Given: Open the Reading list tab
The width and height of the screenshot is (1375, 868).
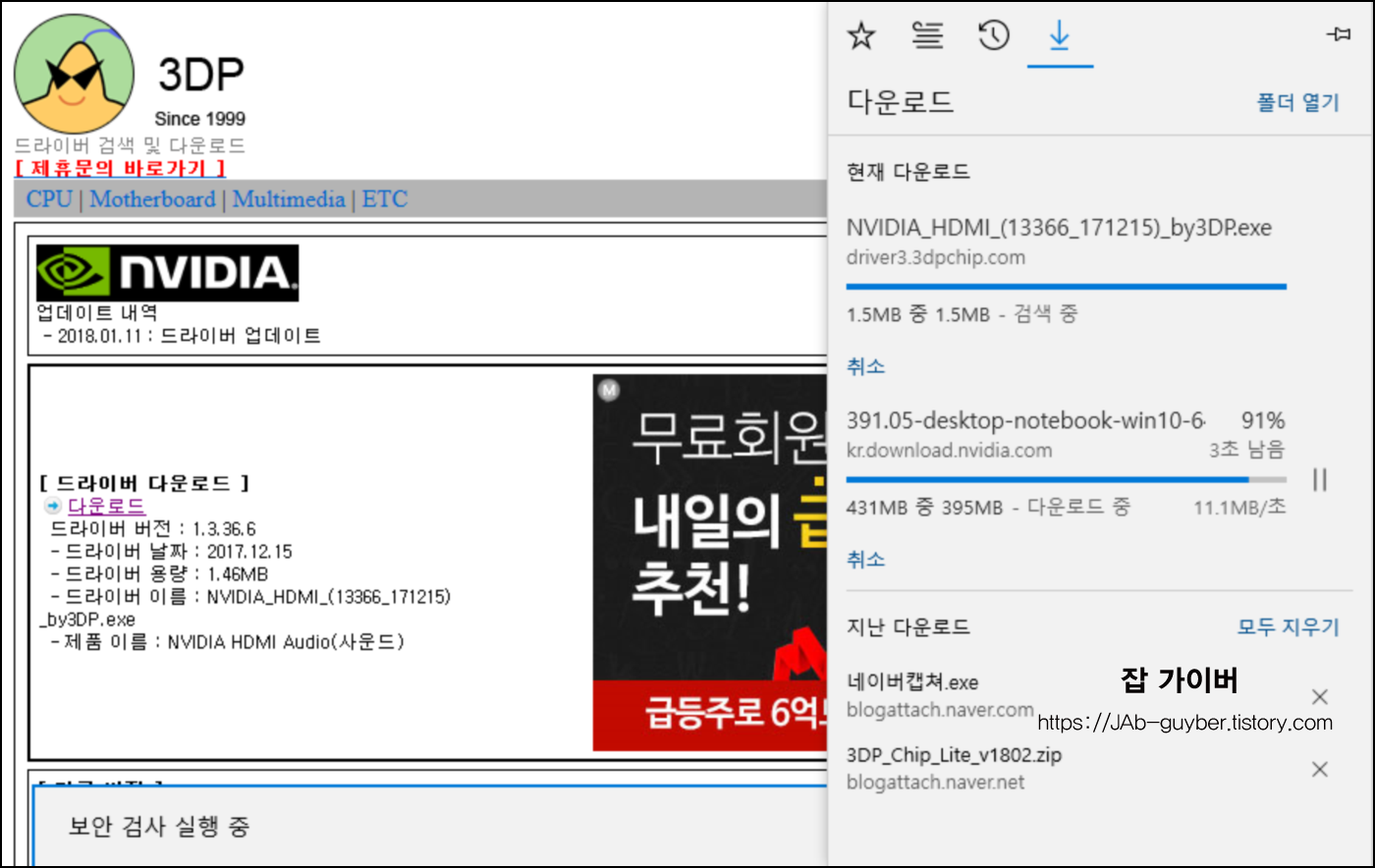Looking at the screenshot, I should tap(927, 35).
